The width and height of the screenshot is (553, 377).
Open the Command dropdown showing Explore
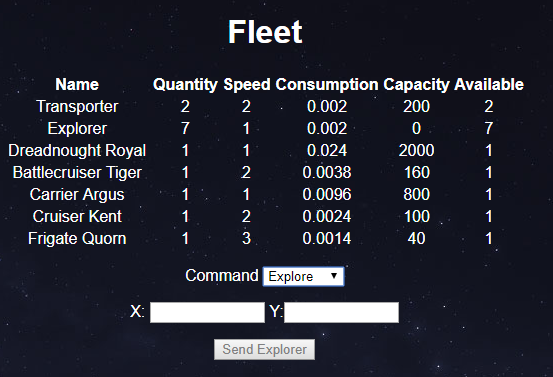coord(303,276)
